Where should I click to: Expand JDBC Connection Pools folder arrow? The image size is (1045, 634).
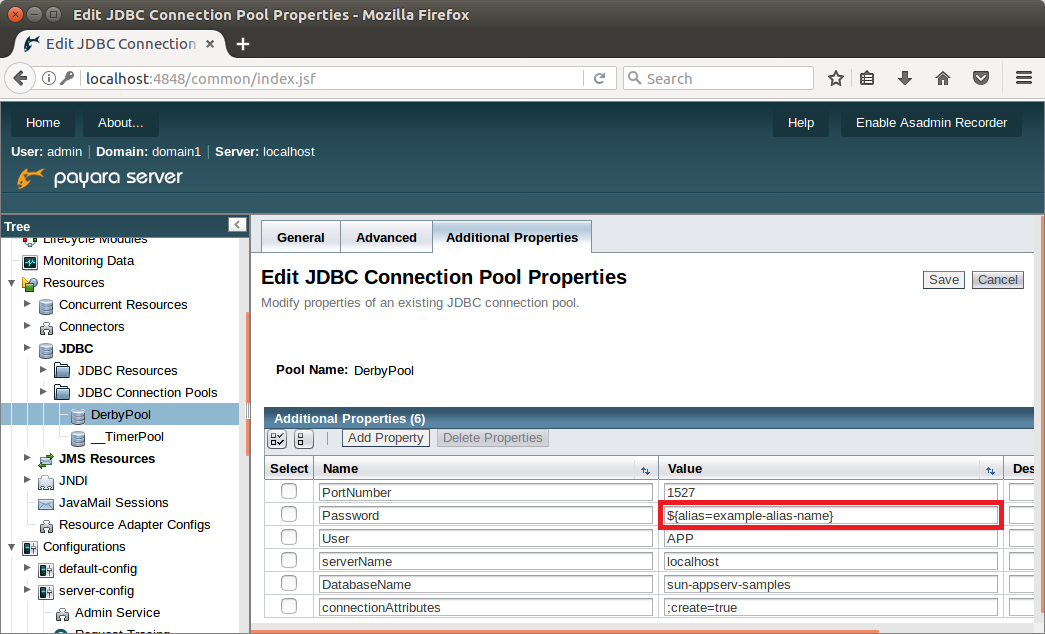43,391
